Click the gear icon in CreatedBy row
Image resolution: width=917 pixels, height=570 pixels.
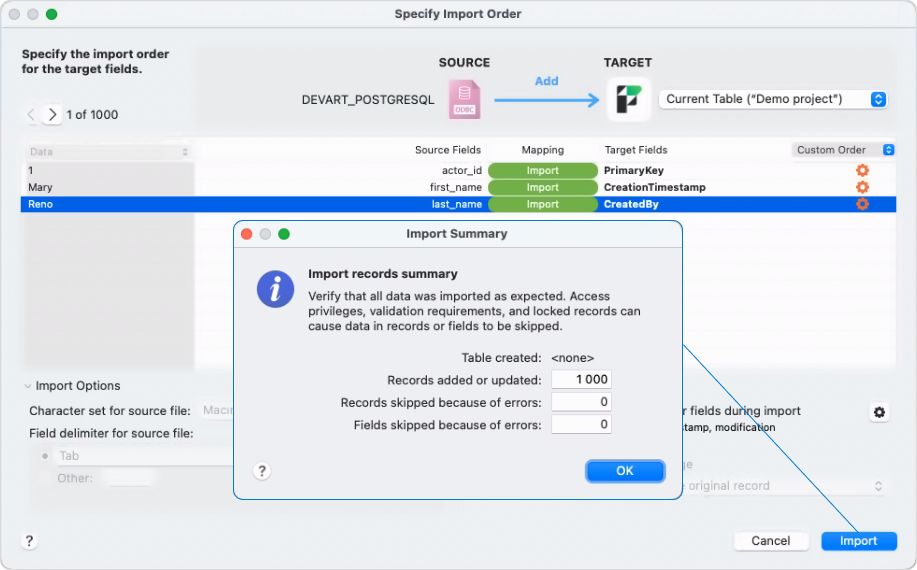(862, 204)
